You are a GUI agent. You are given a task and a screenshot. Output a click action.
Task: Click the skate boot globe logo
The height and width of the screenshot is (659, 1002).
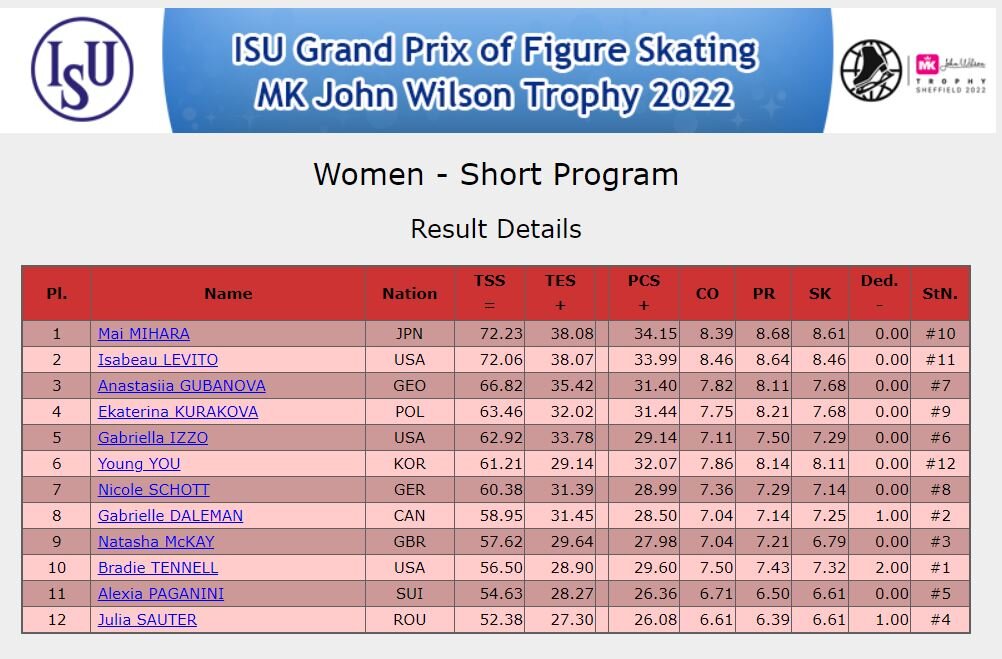click(870, 70)
